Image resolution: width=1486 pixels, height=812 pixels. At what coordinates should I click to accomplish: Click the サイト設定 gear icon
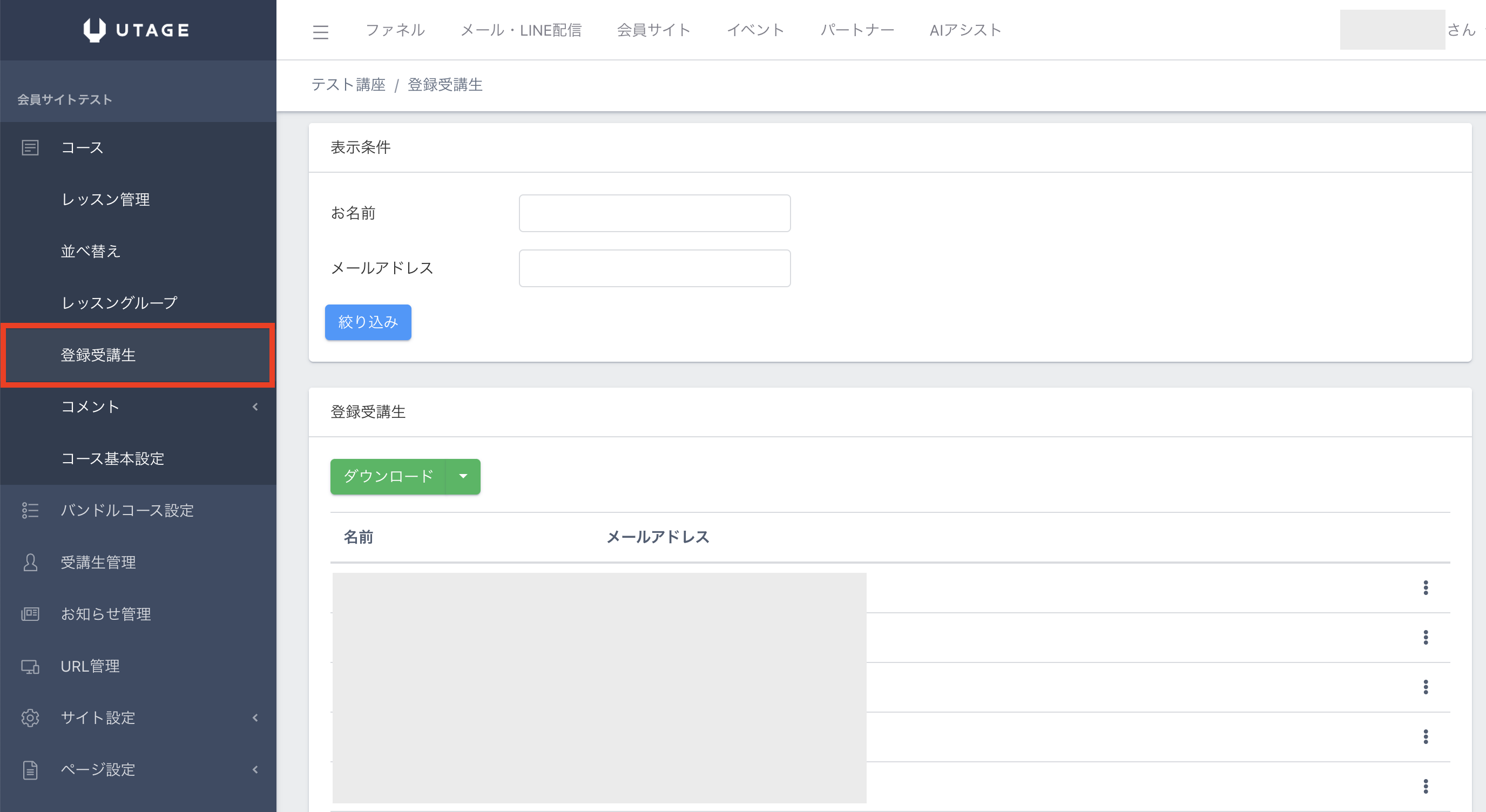30,718
